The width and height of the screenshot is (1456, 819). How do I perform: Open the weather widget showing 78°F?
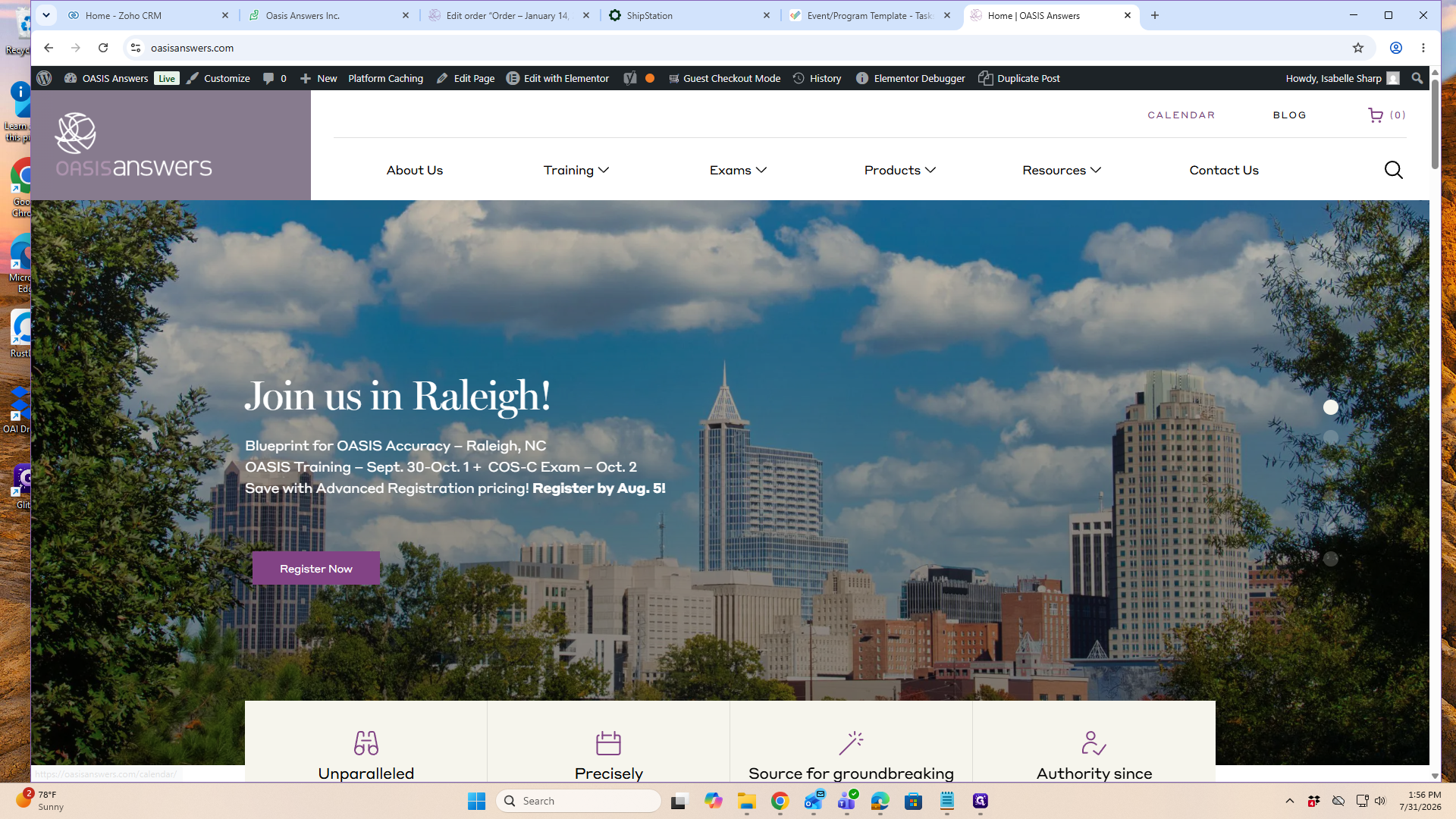[39, 800]
